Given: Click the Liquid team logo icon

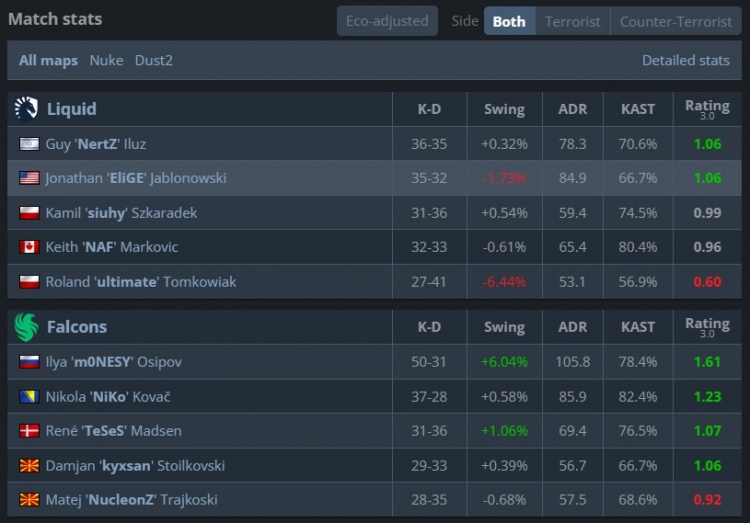Looking at the screenshot, I should click(x=27, y=108).
